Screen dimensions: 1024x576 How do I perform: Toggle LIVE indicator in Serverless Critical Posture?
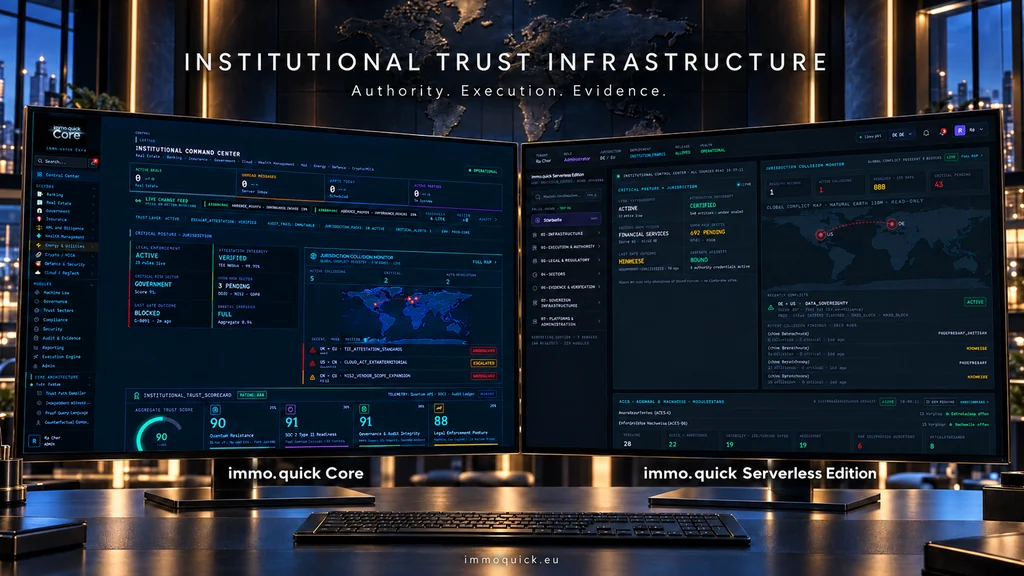[743, 185]
